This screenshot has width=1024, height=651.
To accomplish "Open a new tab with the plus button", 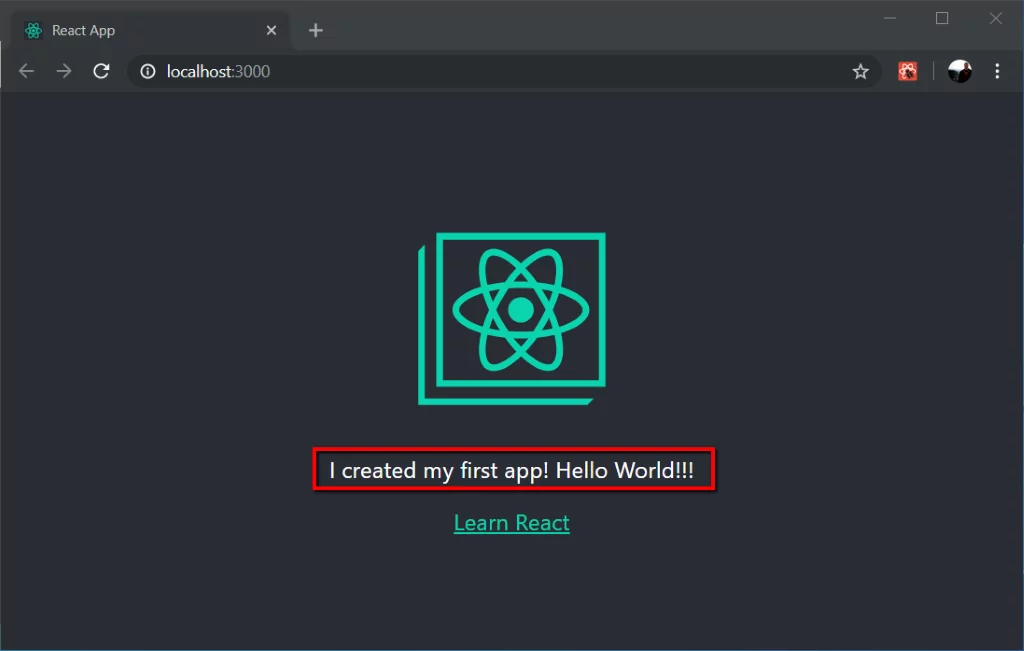I will coord(316,31).
